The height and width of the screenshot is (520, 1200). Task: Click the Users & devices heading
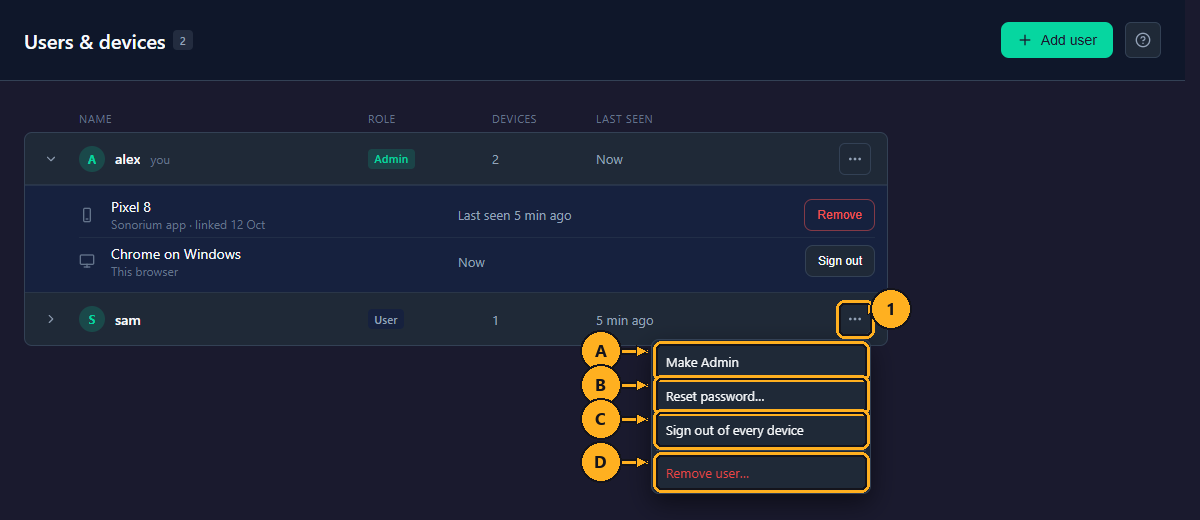pyautogui.click(x=95, y=42)
